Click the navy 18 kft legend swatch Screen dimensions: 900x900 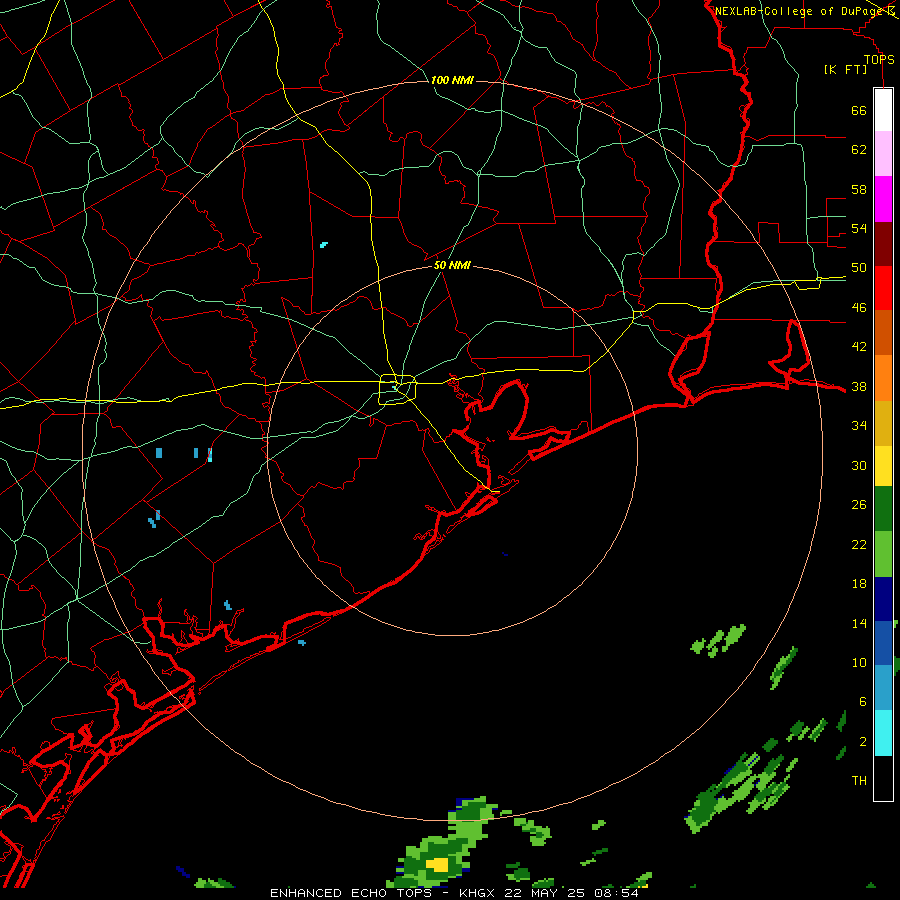pyautogui.click(x=883, y=599)
